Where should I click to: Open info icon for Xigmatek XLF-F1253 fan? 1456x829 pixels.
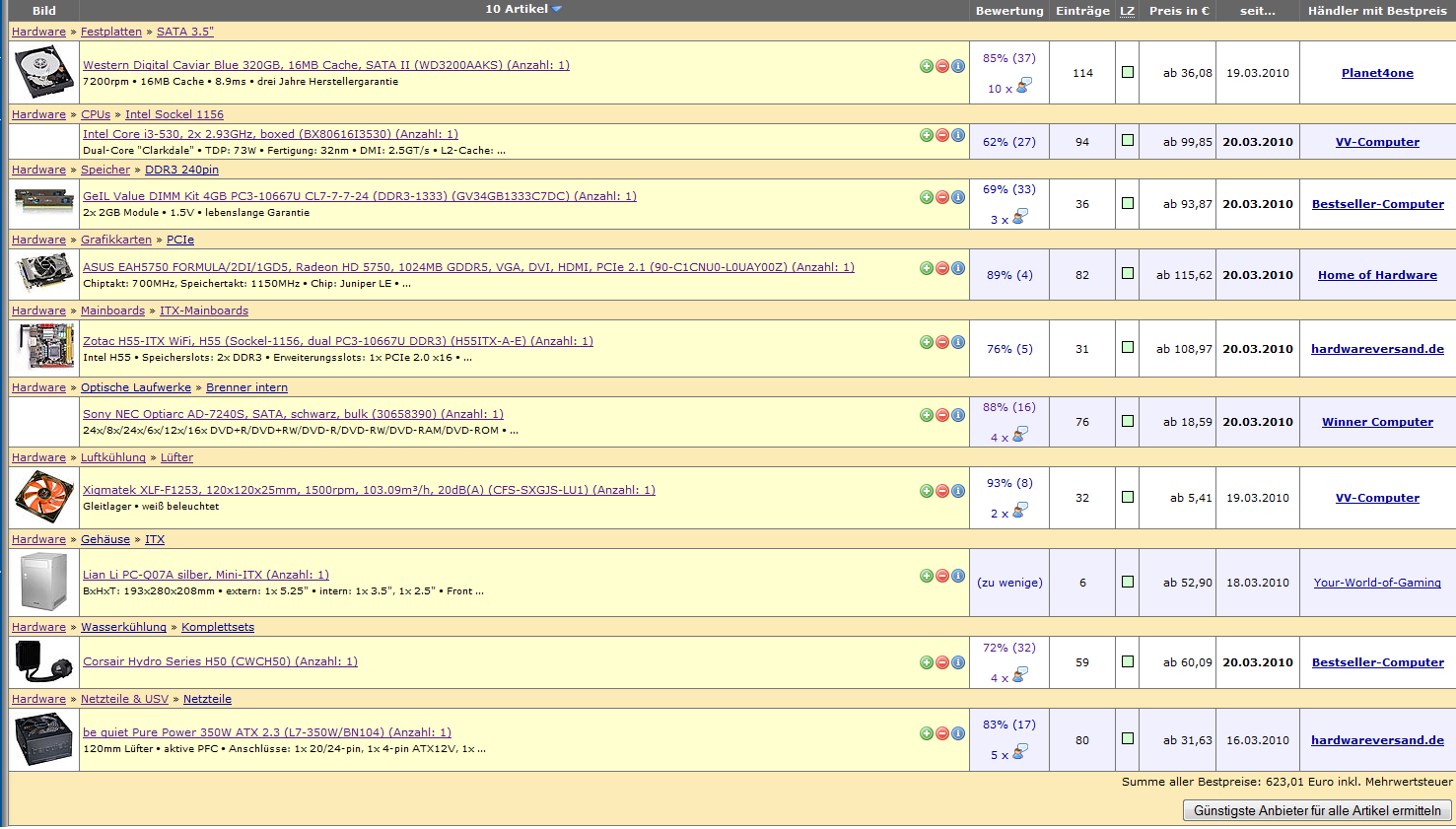point(958,491)
